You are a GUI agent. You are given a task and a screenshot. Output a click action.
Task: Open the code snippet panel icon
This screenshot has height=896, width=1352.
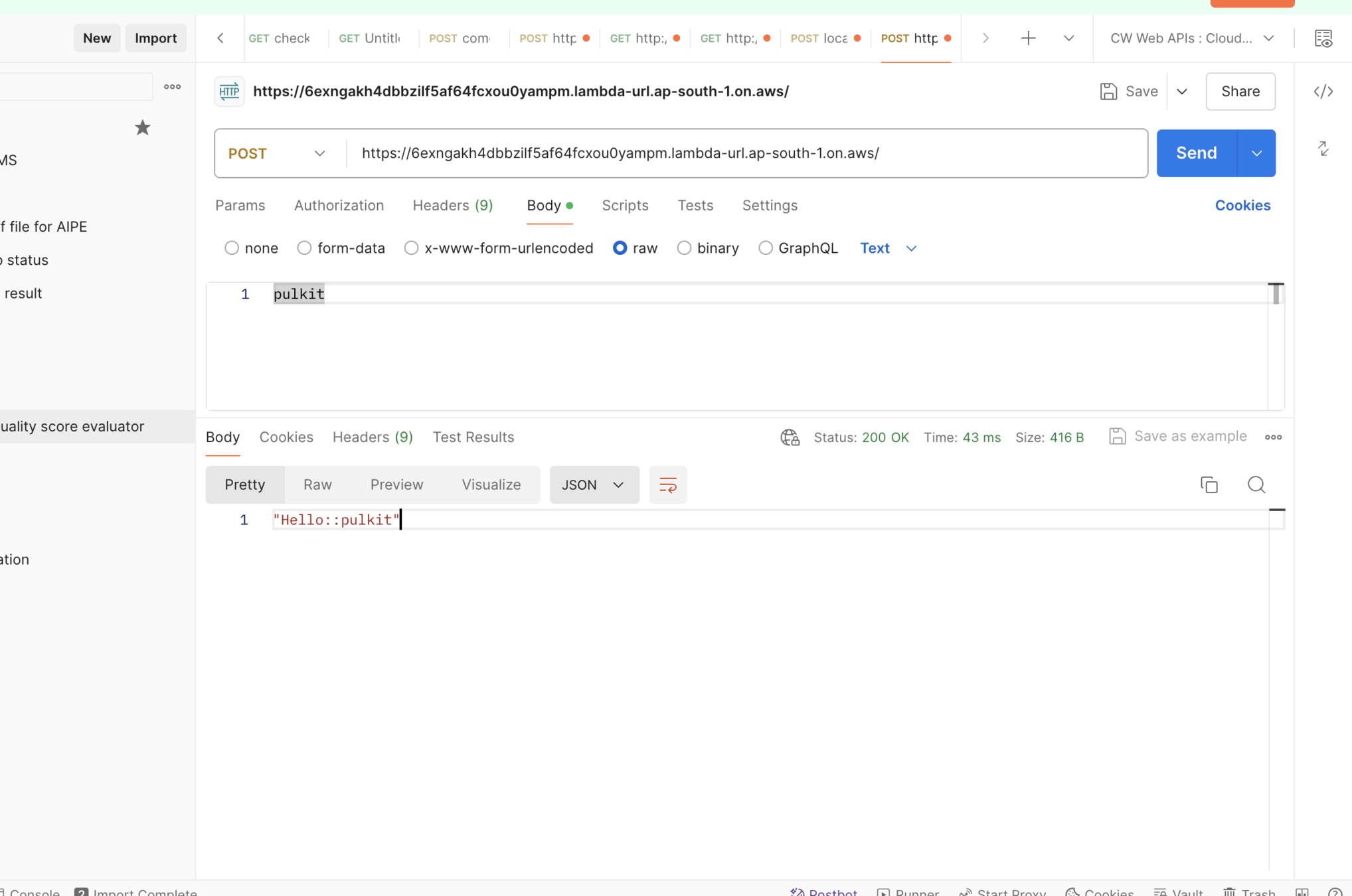click(1323, 92)
